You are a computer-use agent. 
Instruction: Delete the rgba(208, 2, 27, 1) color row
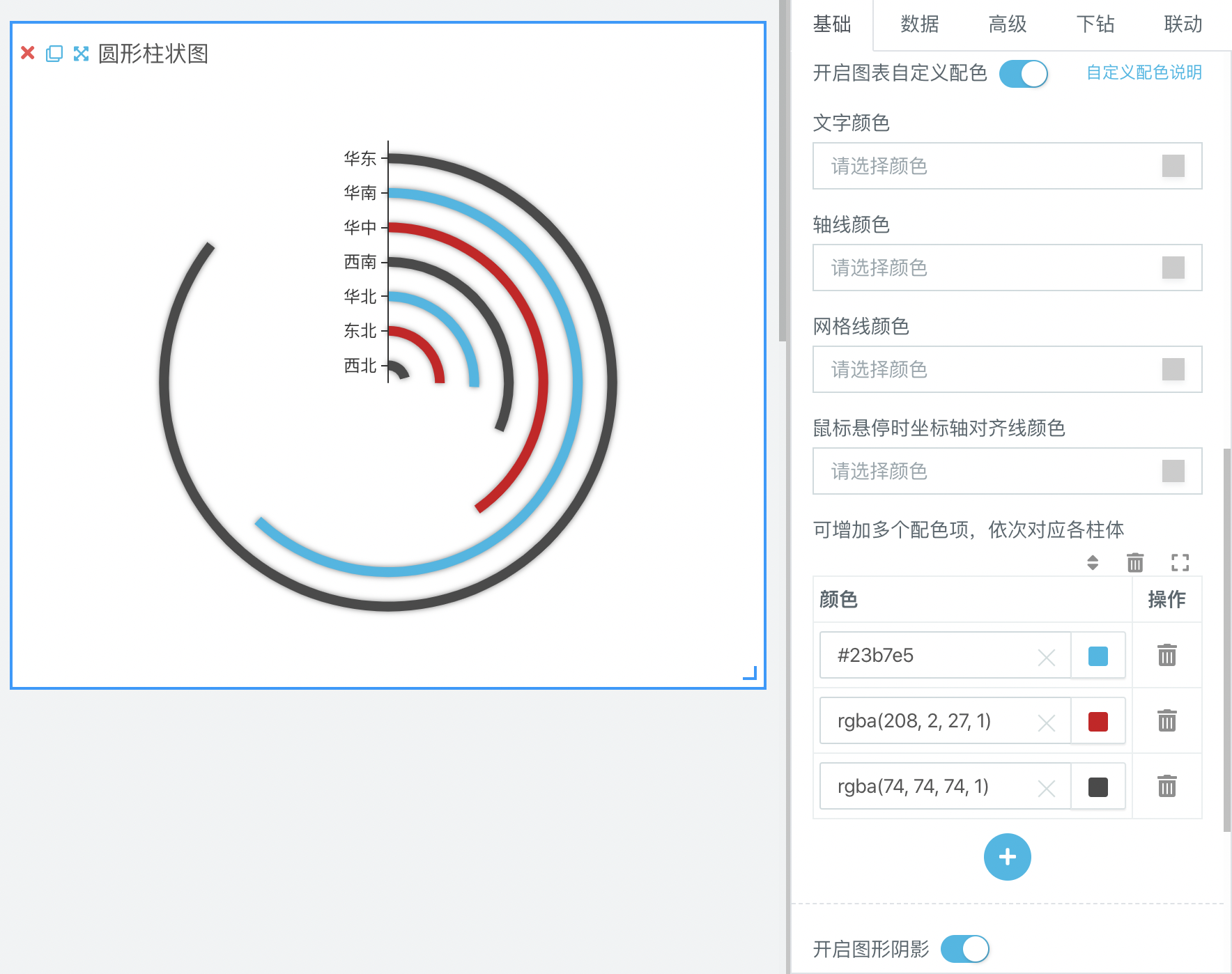coord(1167,720)
